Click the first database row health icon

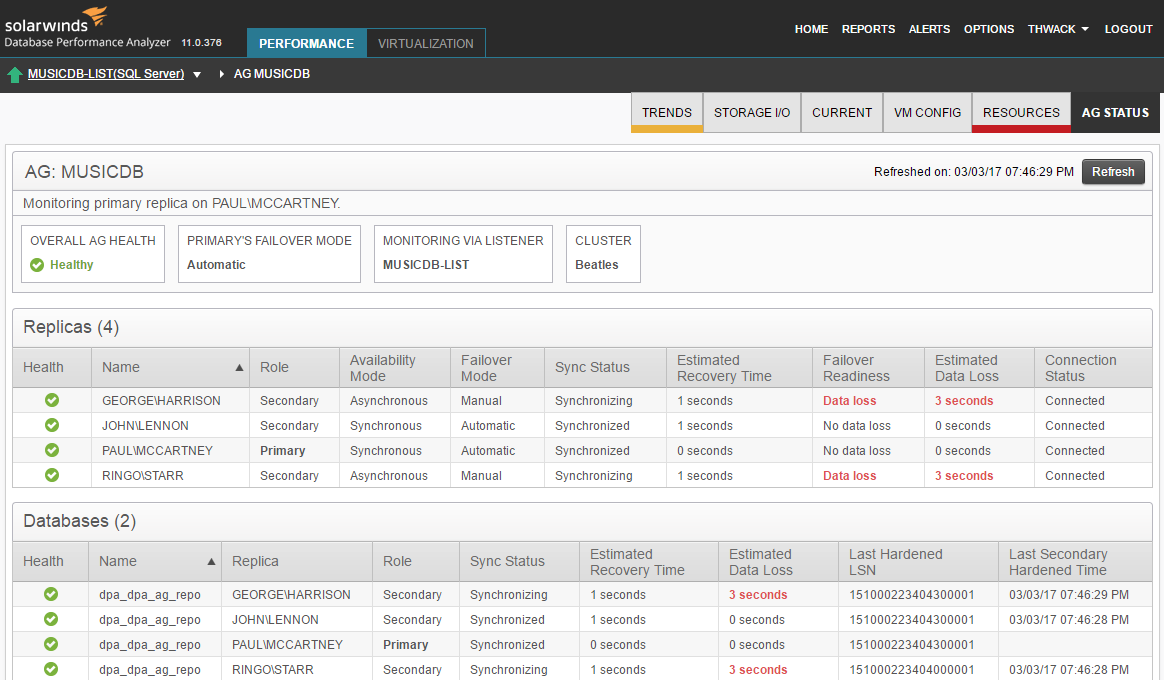tap(51, 594)
